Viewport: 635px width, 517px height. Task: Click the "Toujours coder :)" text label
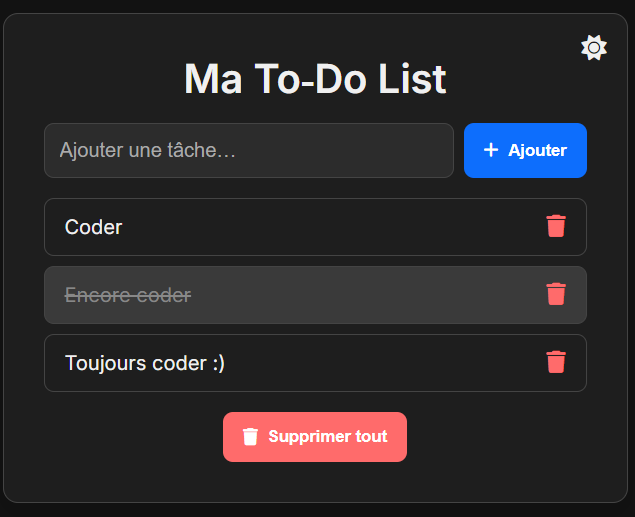pos(145,363)
